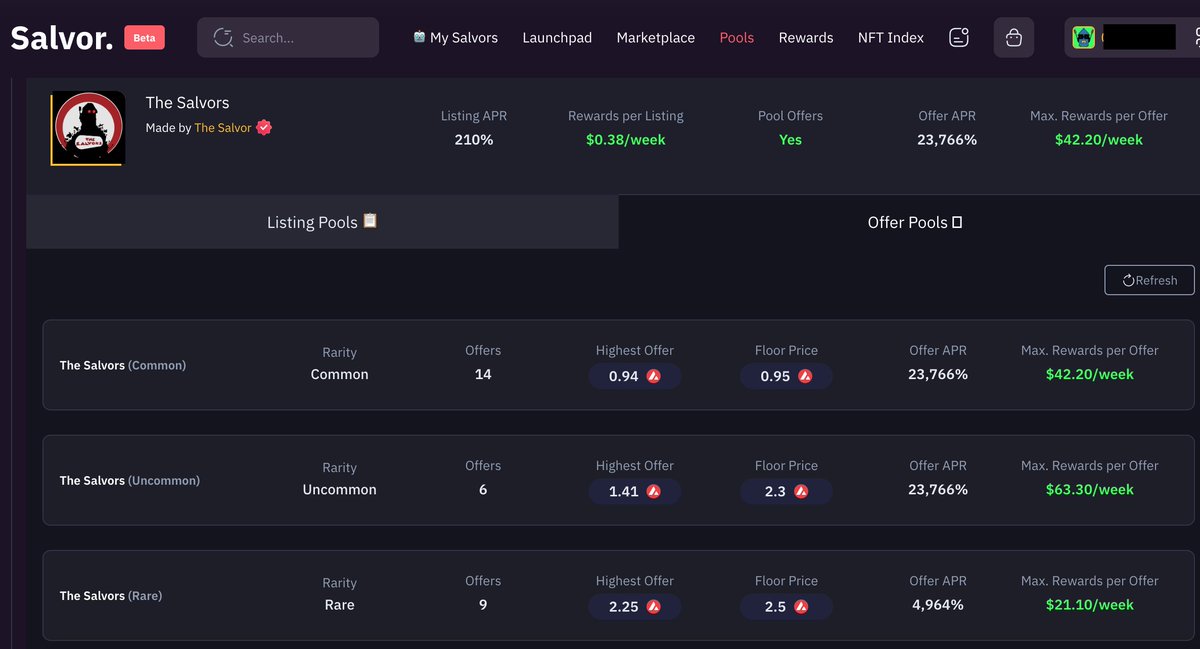Click Common row floor price 0.95
Viewport: 1200px width, 649px height.
tap(786, 376)
